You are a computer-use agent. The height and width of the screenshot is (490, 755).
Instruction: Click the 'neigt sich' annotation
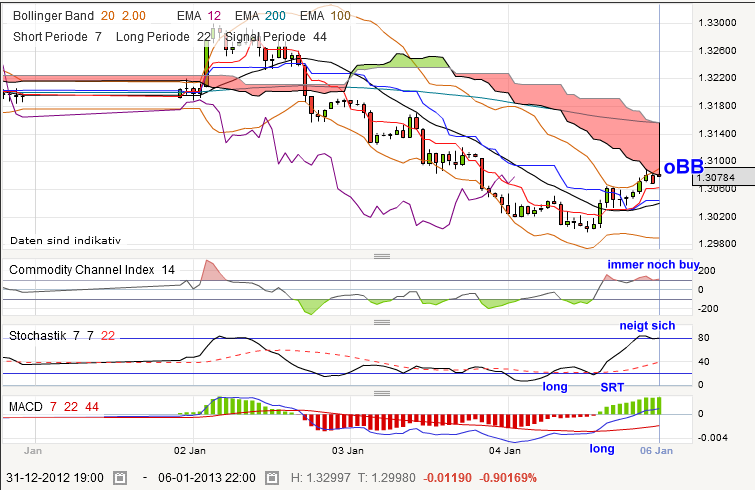pyautogui.click(x=647, y=325)
